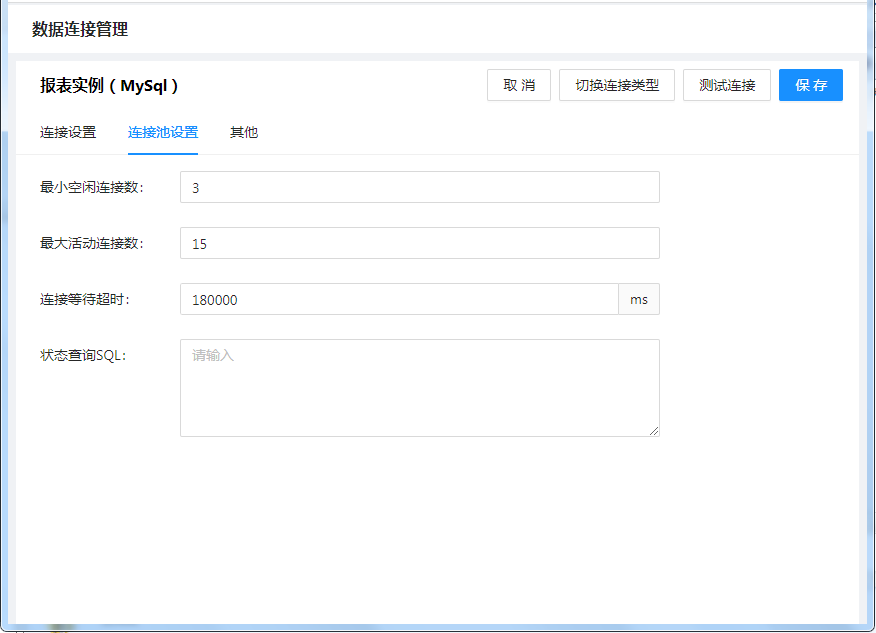This screenshot has height=633, width=876.
Task: Click 切换连接类型 to switch connection type
Action: [617, 85]
